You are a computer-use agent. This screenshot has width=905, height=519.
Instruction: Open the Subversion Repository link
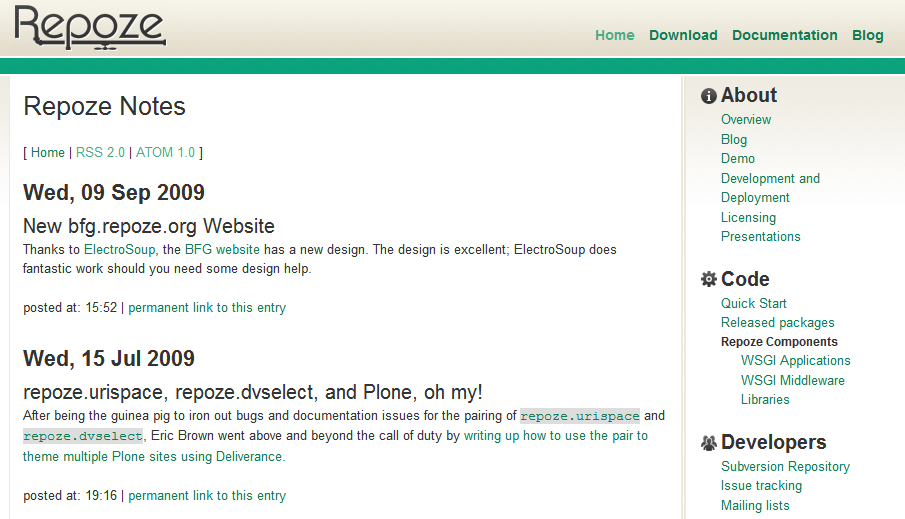click(786, 466)
